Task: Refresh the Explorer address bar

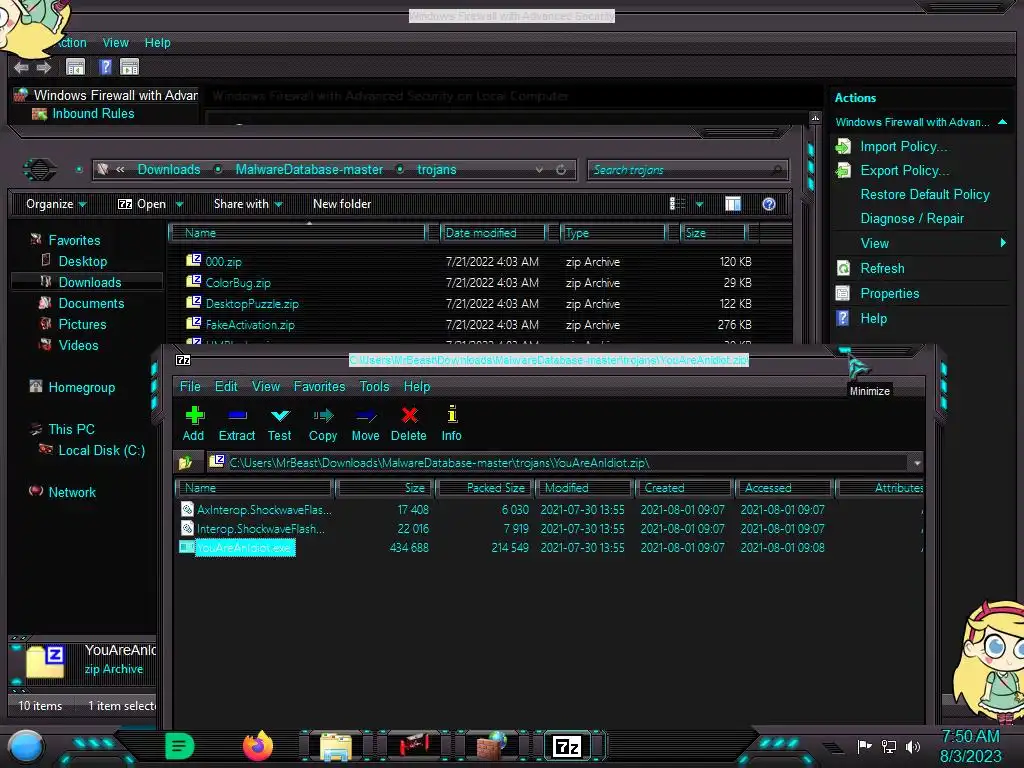Action: coord(561,170)
